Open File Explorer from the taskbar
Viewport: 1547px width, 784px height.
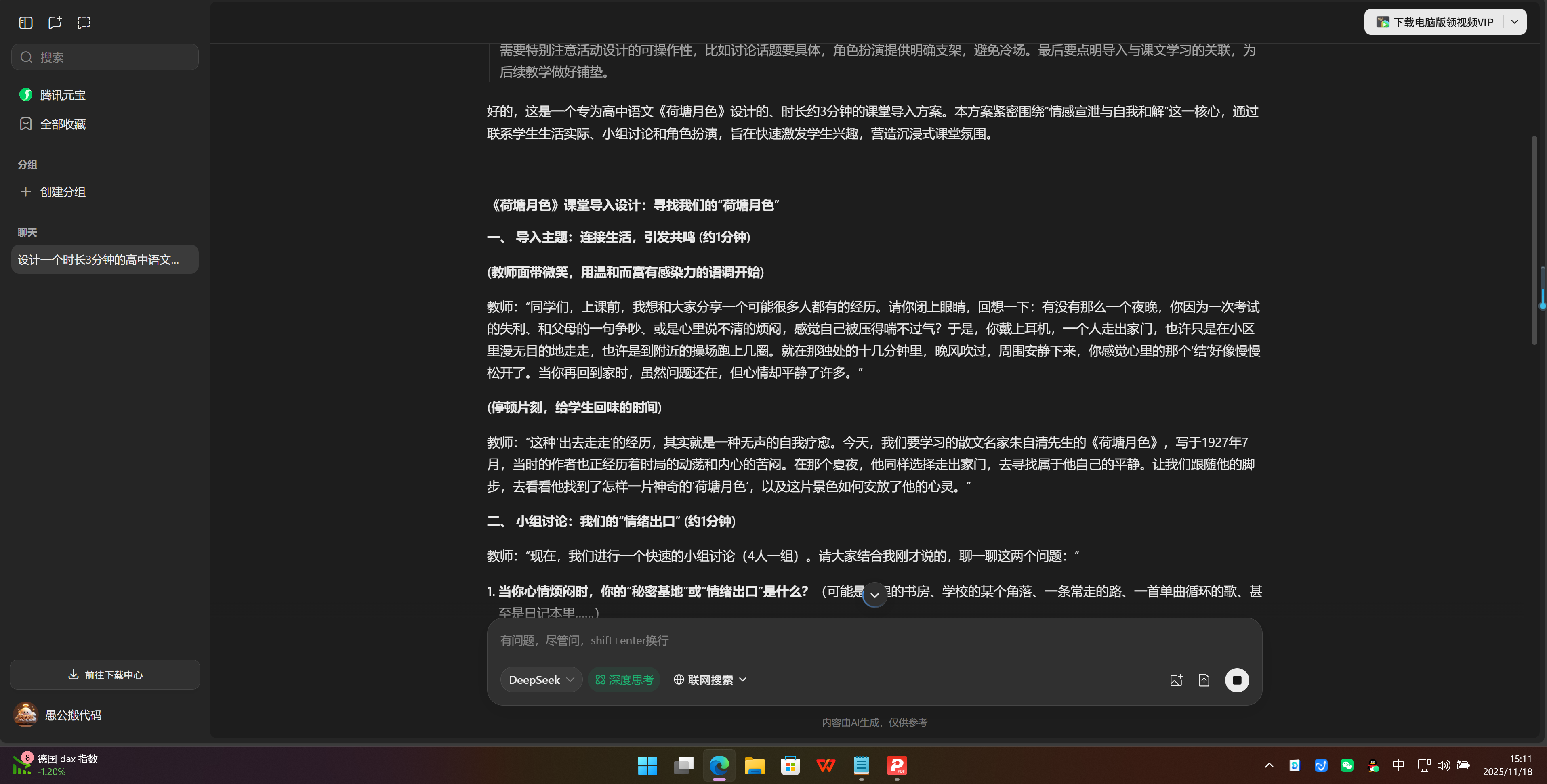click(x=754, y=765)
